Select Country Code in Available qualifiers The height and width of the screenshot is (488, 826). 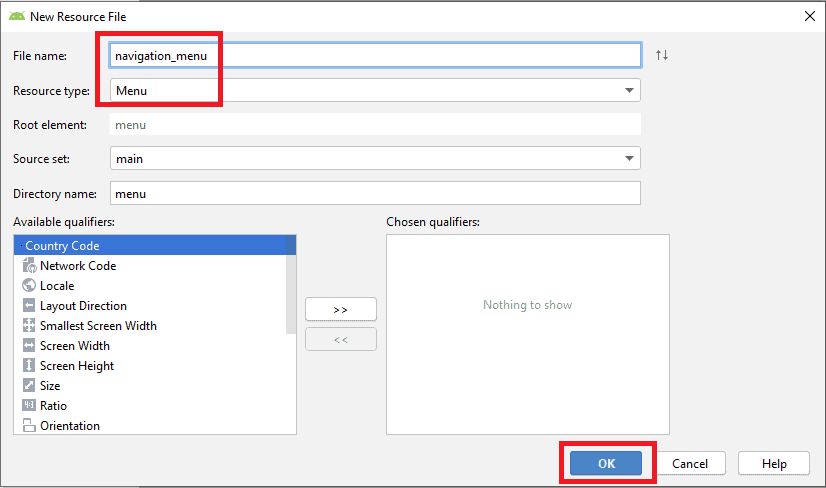tap(62, 246)
